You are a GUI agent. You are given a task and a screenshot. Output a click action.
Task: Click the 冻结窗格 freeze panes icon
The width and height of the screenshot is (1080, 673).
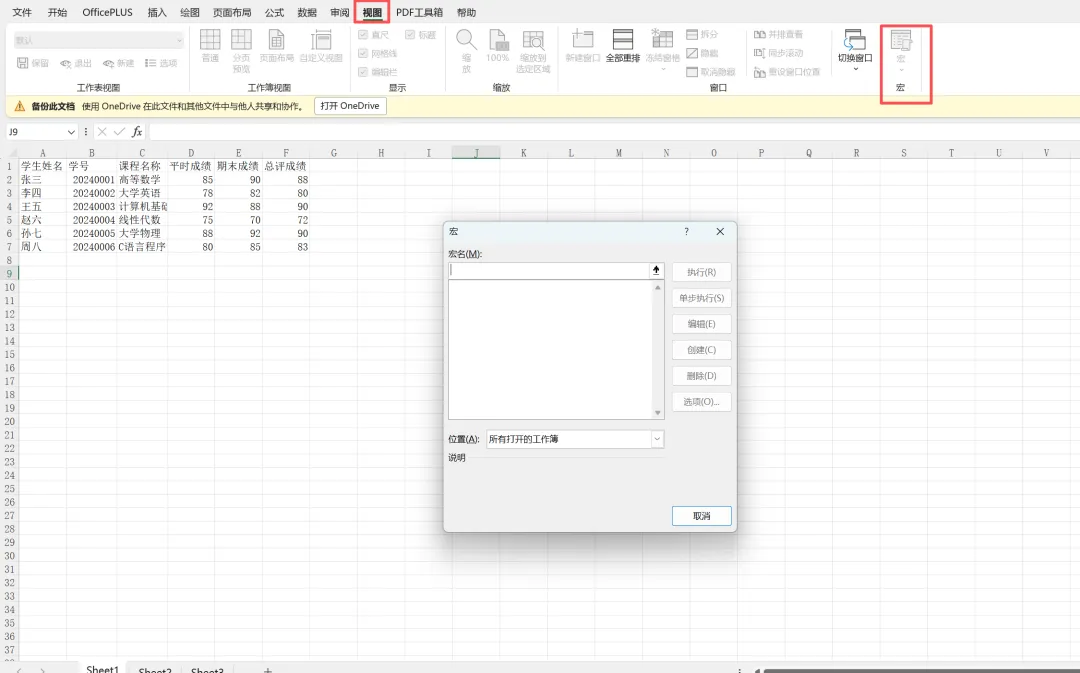pyautogui.click(x=662, y=39)
